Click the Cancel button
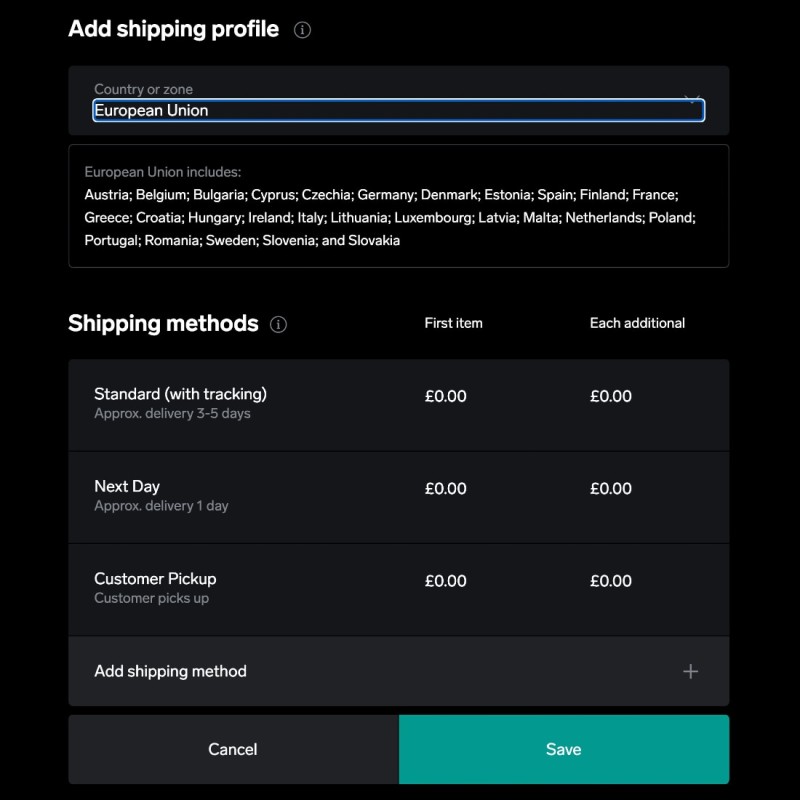Image resolution: width=800 pixels, height=800 pixels. pos(232,748)
